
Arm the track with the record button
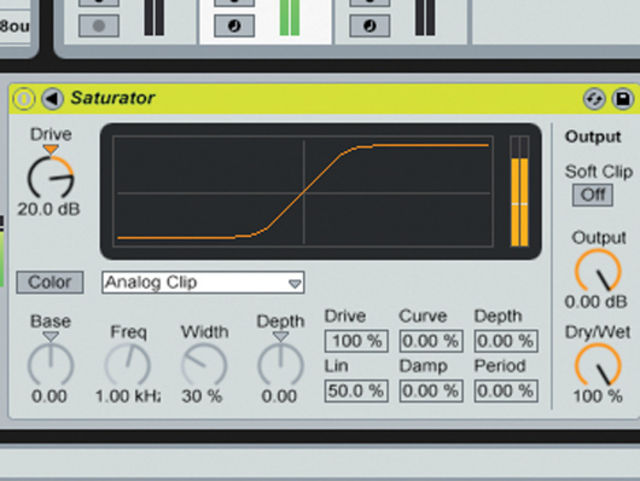pos(99,26)
